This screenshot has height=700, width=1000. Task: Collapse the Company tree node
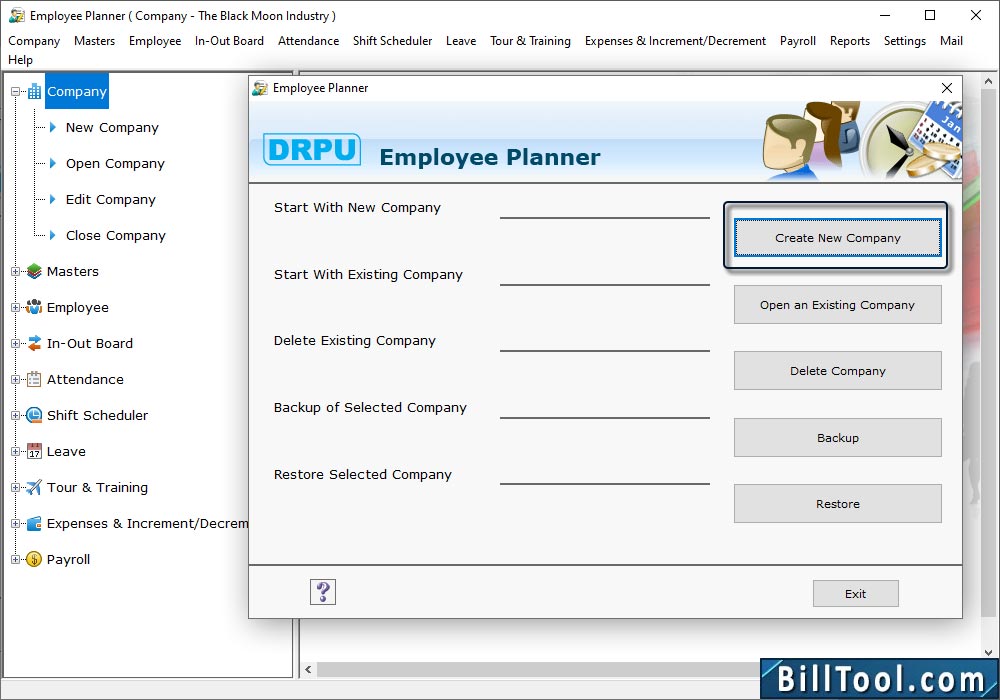(15, 92)
